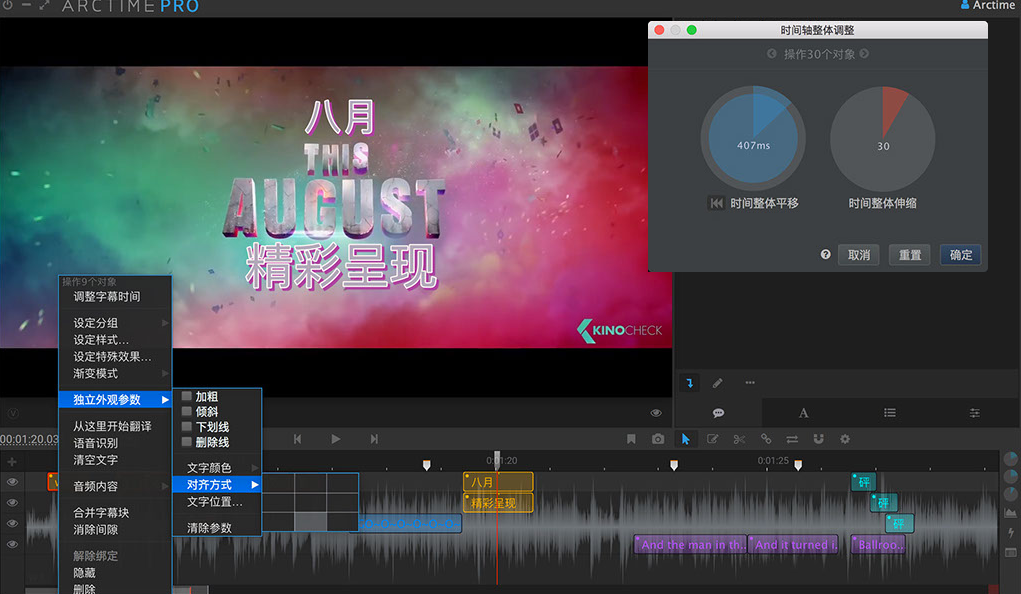Enable the 下划线 underline checkbox
This screenshot has height=594, width=1021.
(187, 427)
